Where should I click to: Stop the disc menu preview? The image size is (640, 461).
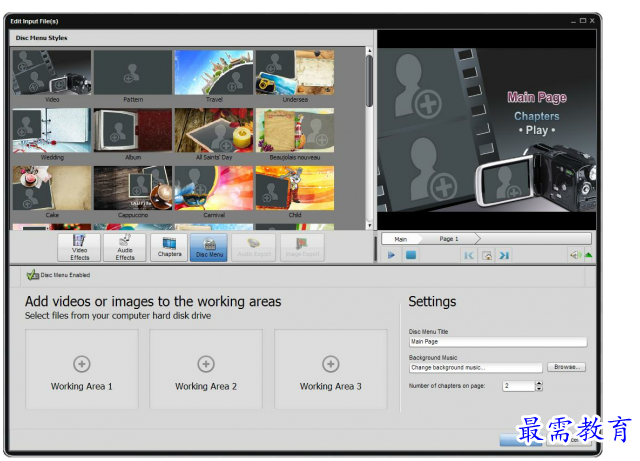point(411,255)
